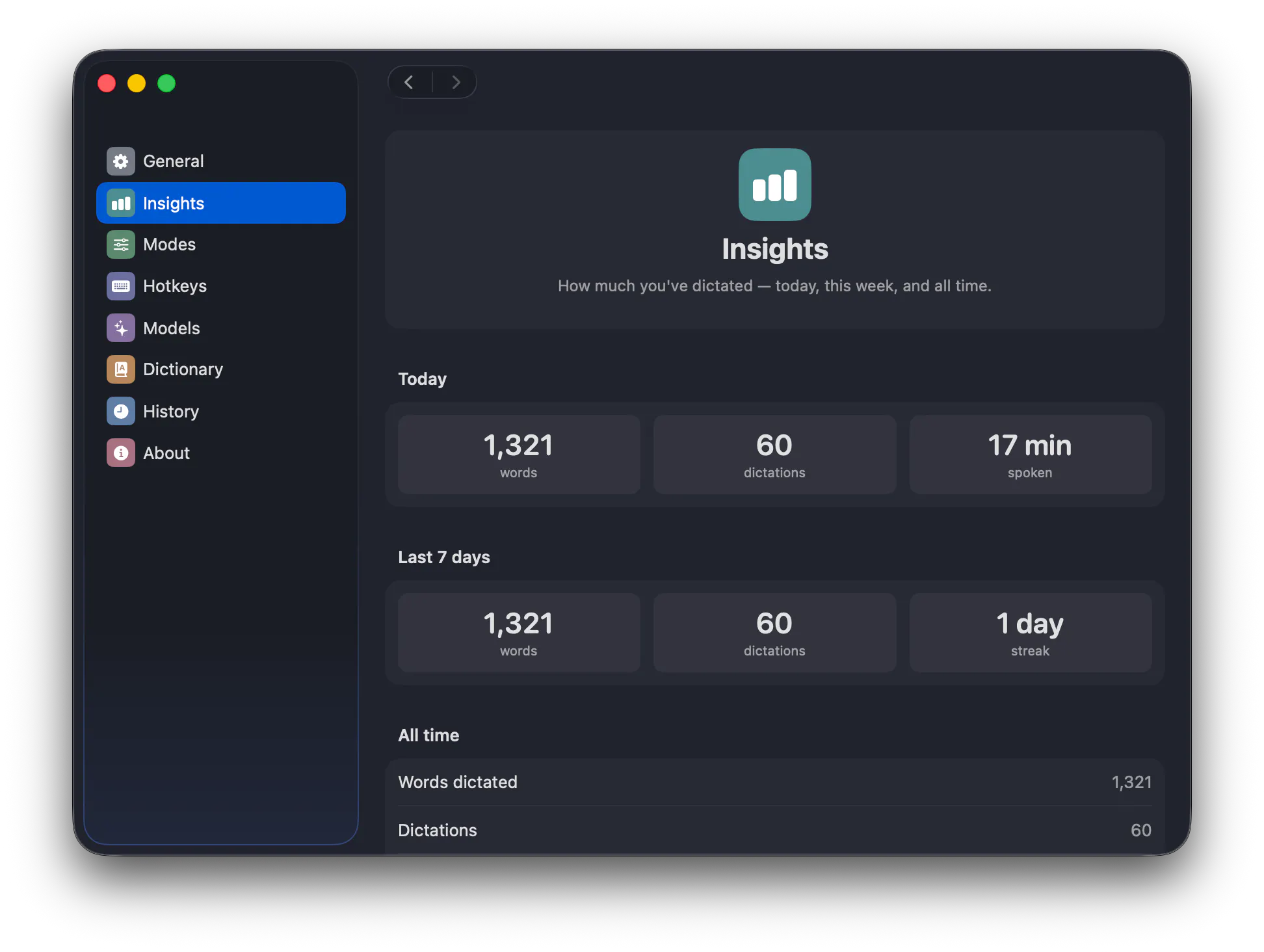Click the All time heading
The image size is (1264, 952).
[428, 735]
